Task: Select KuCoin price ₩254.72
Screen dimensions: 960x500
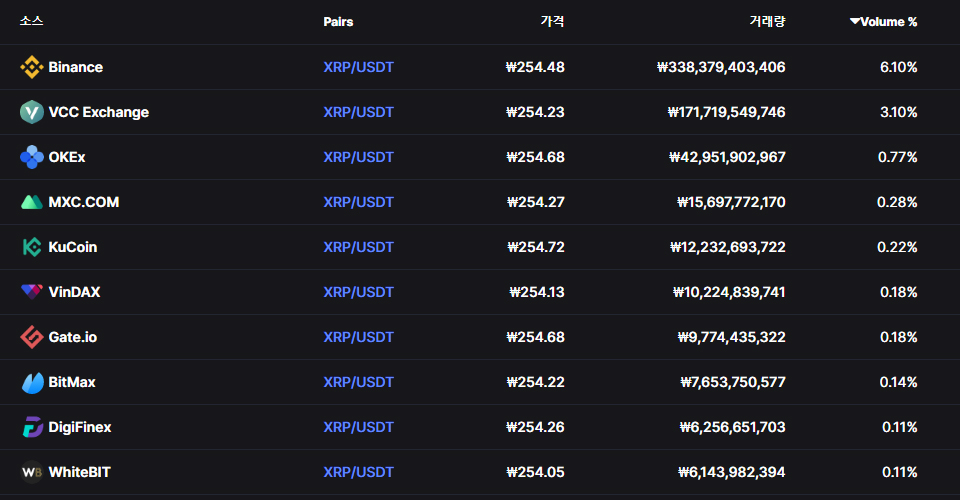Action: (536, 247)
